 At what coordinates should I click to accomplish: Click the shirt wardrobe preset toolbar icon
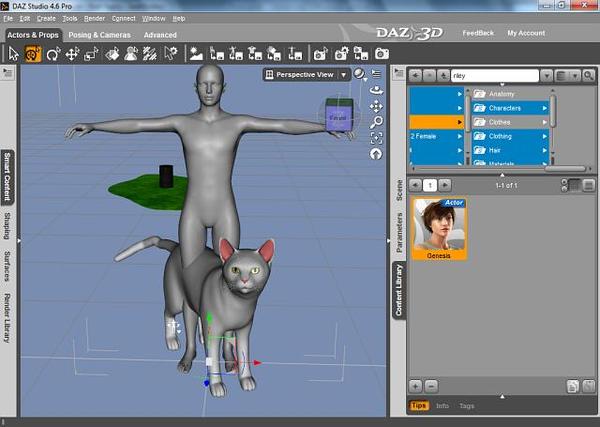[255, 54]
